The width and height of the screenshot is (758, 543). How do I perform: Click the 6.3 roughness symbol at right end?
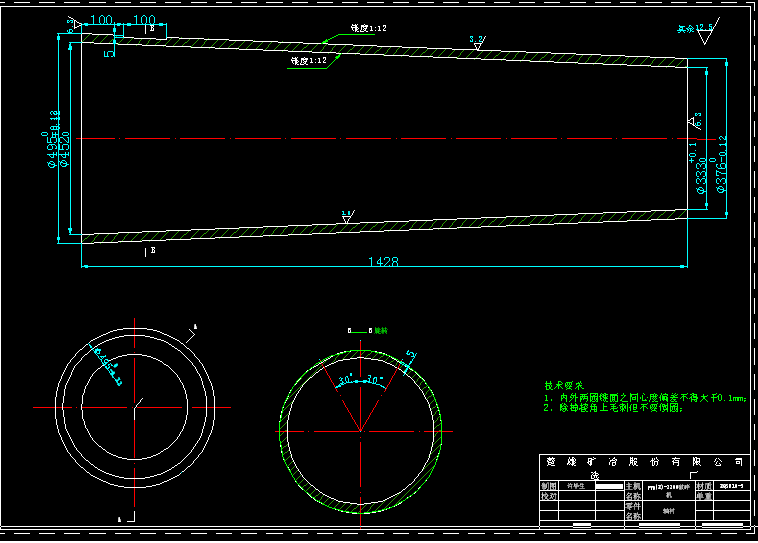pos(695,121)
